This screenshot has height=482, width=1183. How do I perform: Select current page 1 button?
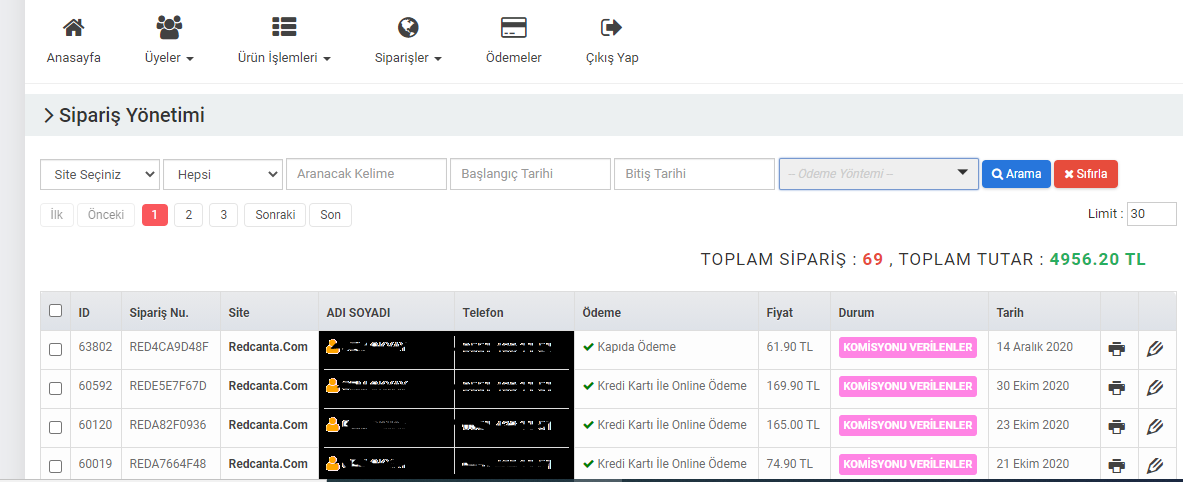(x=155, y=215)
